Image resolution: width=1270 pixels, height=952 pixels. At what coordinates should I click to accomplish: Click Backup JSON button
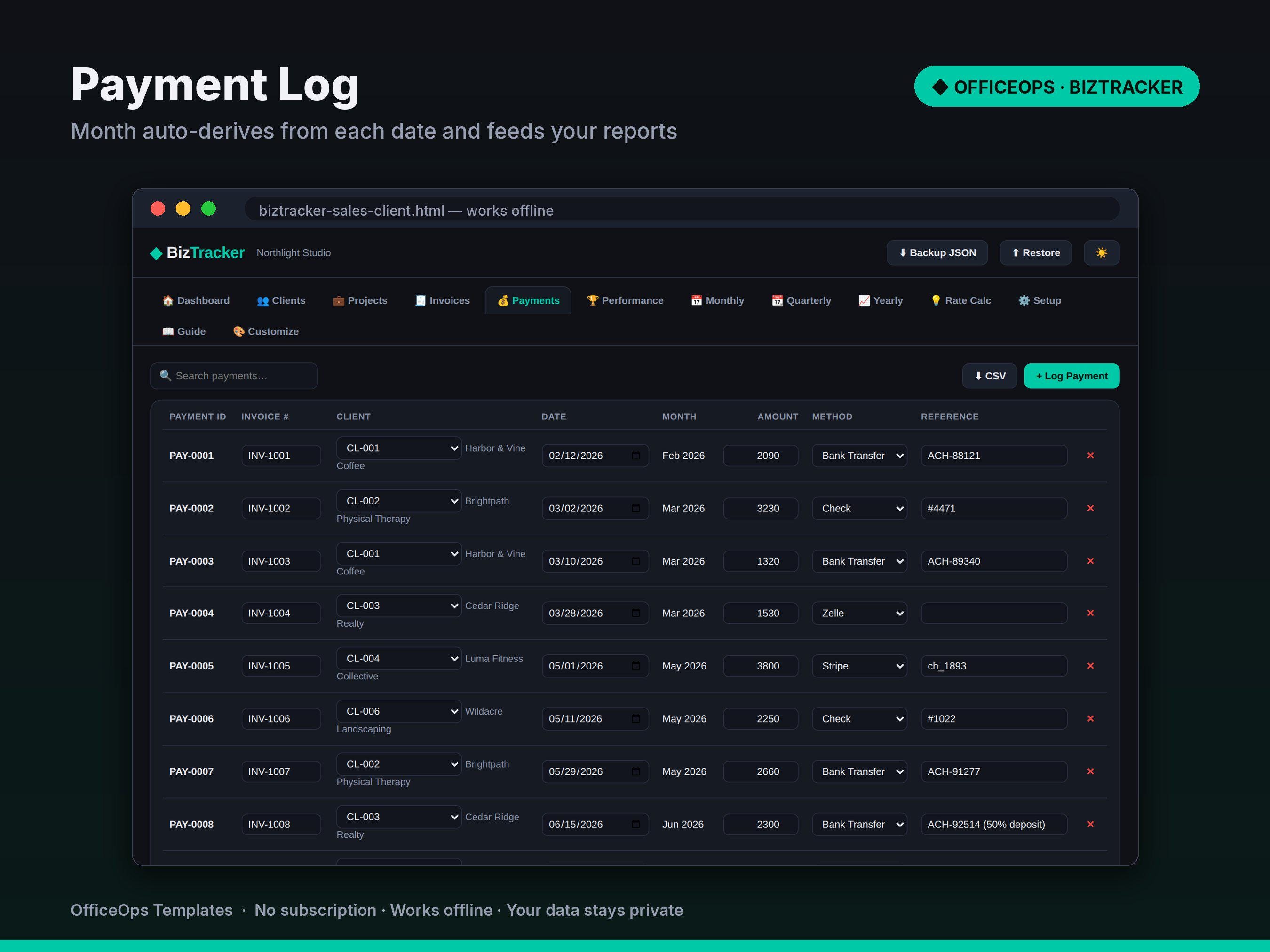pos(937,253)
